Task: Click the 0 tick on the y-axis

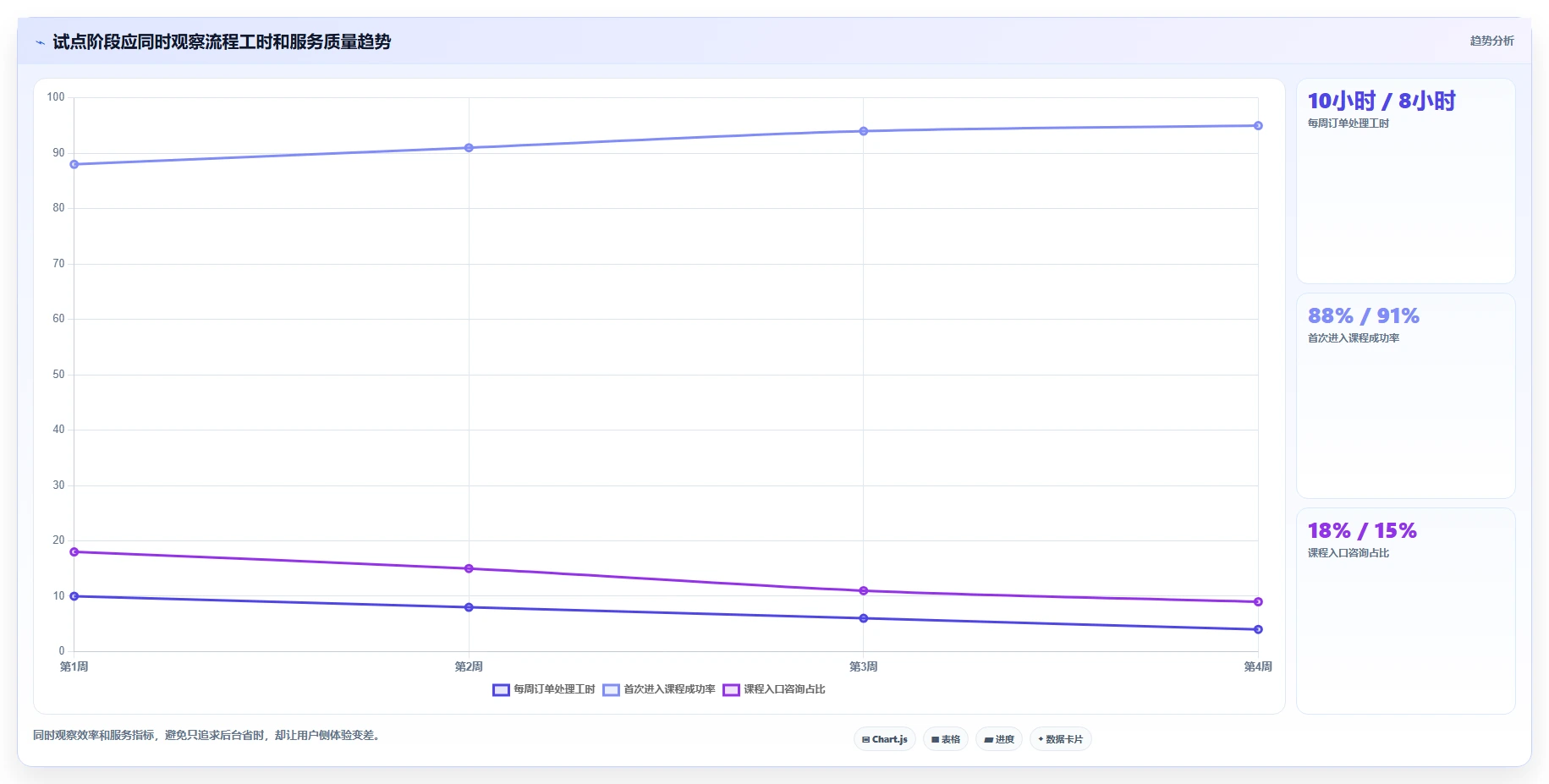Action: click(62, 651)
